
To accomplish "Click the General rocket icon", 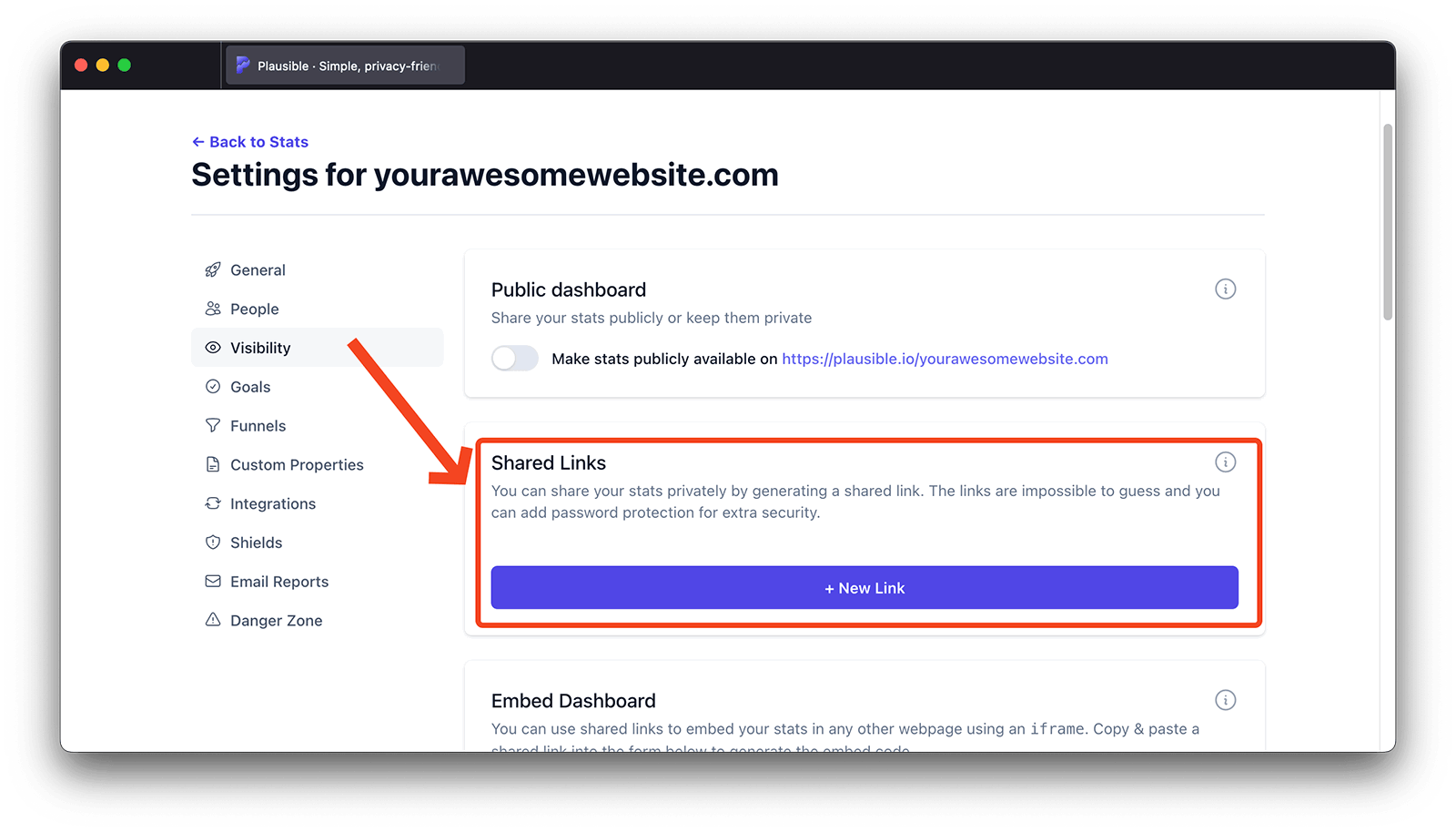I will click(x=213, y=270).
